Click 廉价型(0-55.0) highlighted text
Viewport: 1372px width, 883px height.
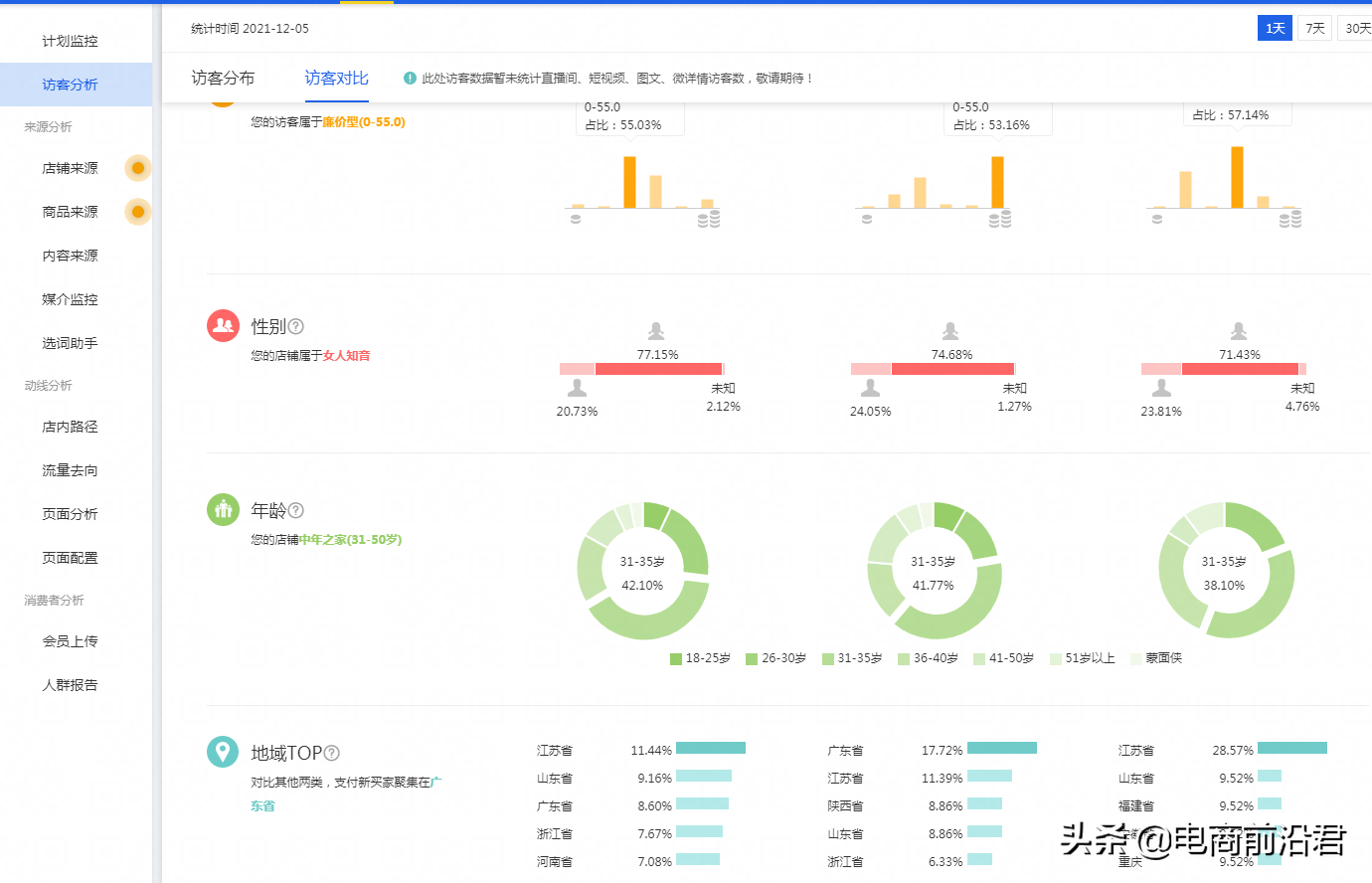364,122
